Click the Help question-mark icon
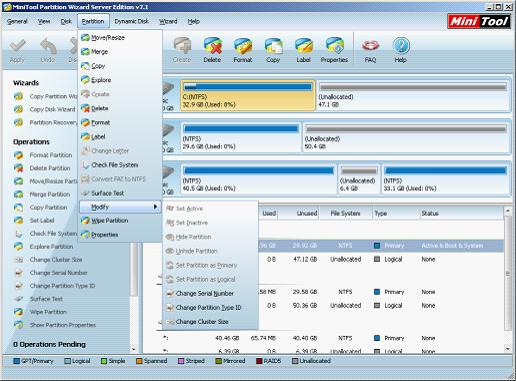 401,50
